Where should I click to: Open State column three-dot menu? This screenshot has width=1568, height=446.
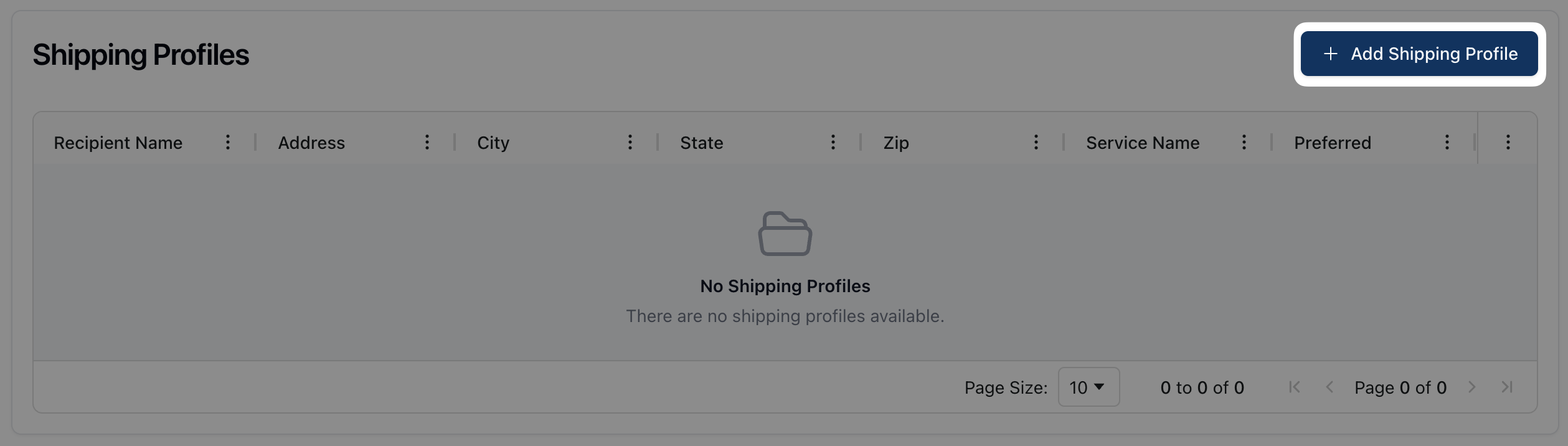pos(833,143)
